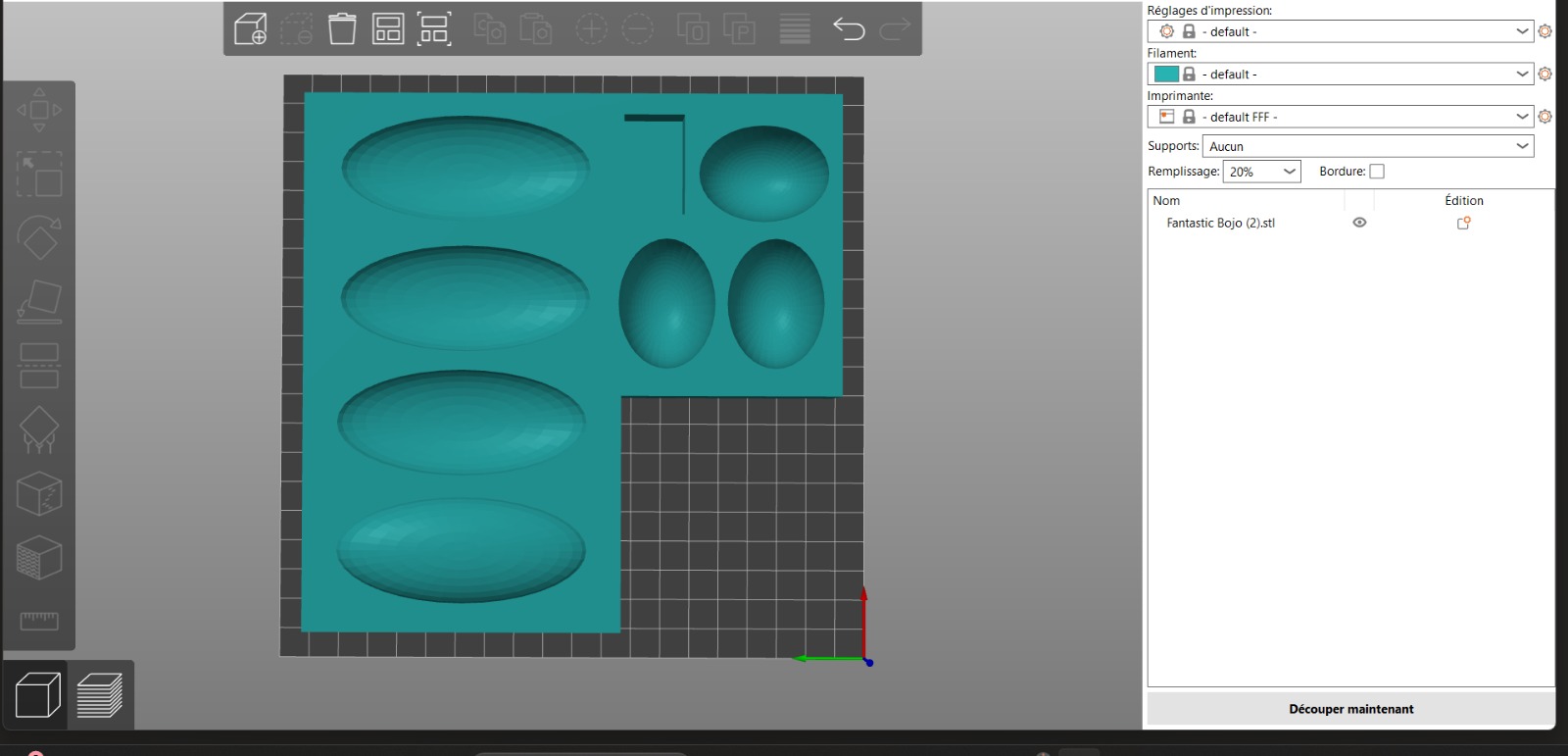Click the Arrange objects icon
Screen dimensions: 1568x756
pos(388,29)
